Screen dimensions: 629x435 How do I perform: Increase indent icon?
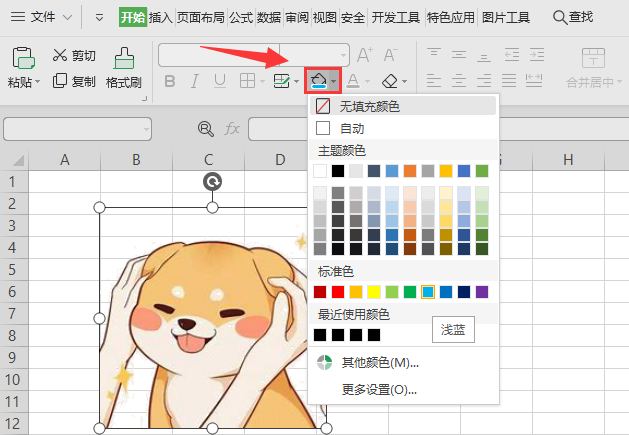pyautogui.click(x=537, y=55)
